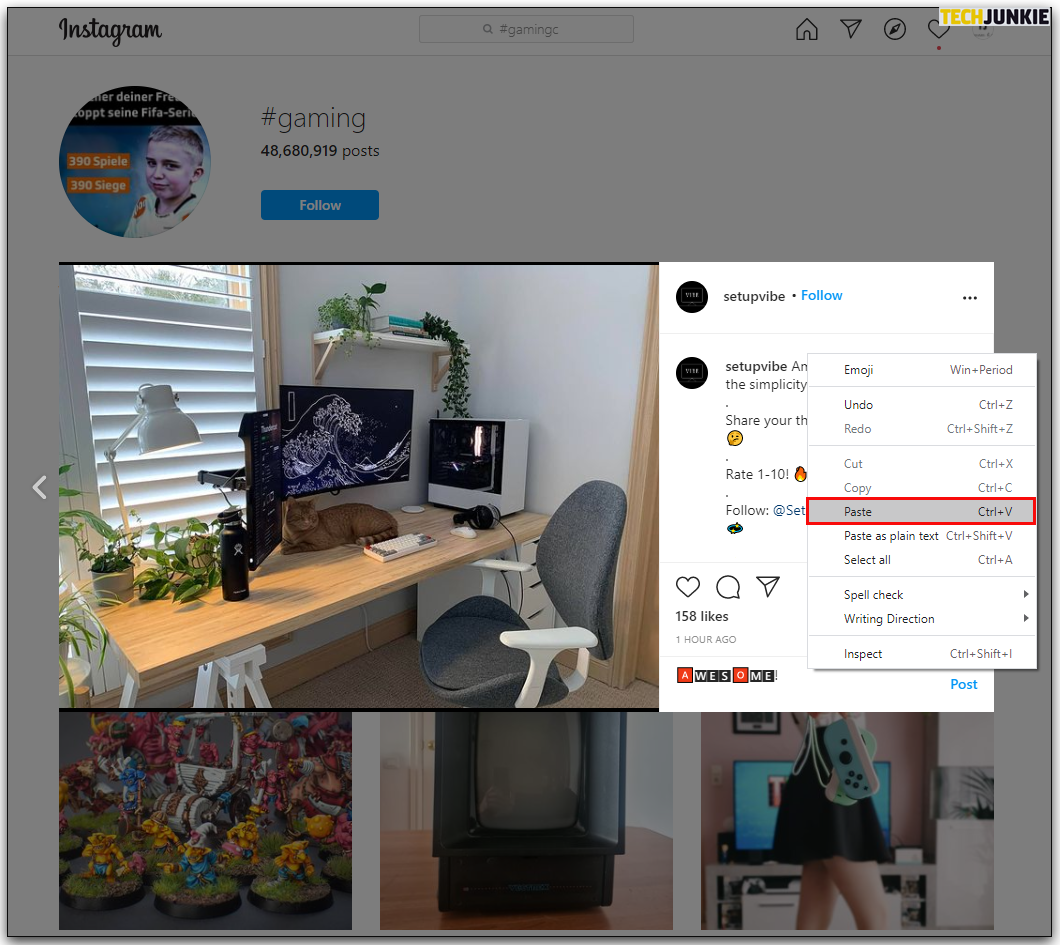Image resolution: width=1060 pixels, height=945 pixels.
Task: Open the setupvibe username in post header
Action: pos(754,296)
